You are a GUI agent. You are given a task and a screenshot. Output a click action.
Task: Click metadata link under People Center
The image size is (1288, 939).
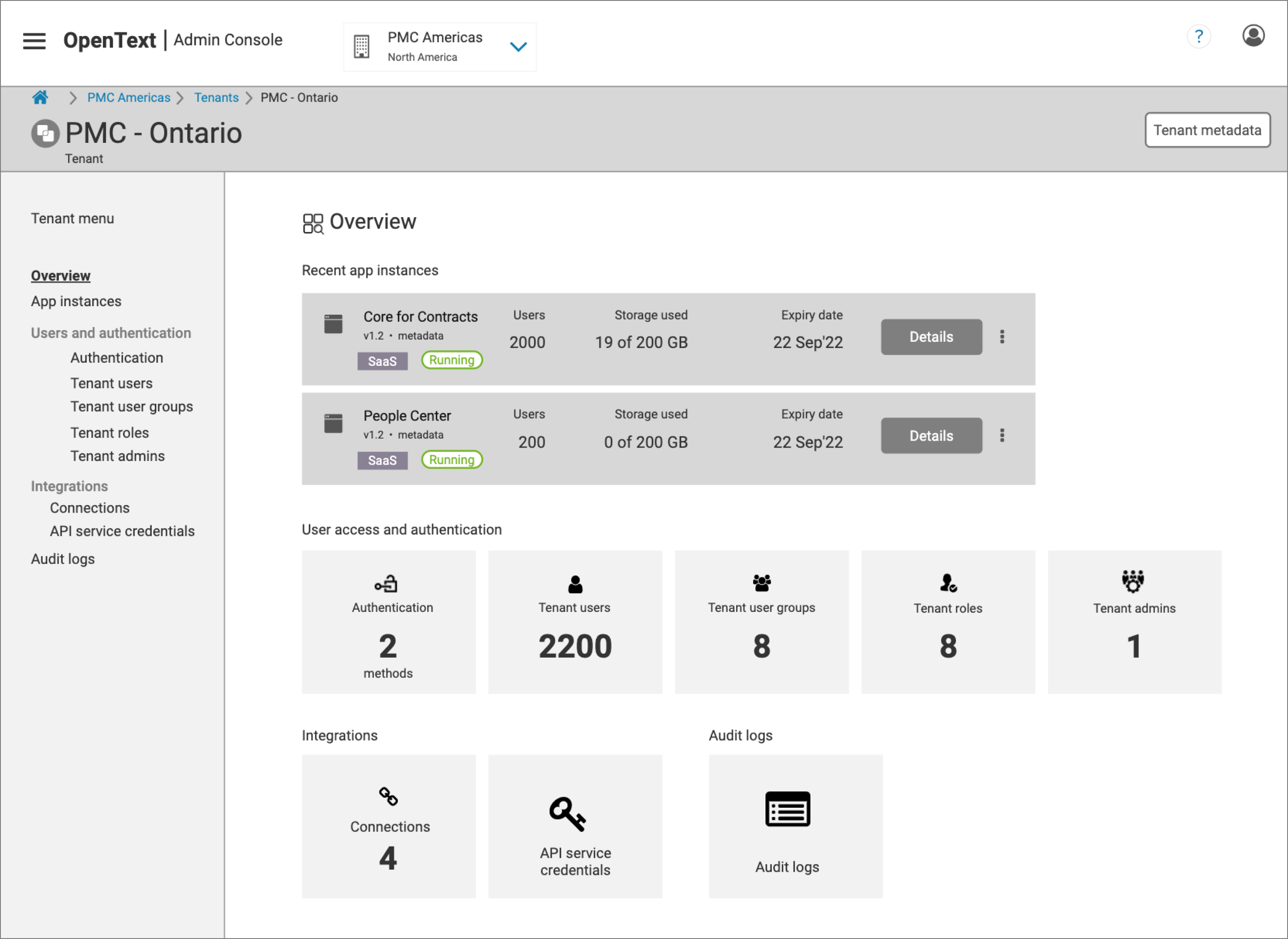pos(421,434)
